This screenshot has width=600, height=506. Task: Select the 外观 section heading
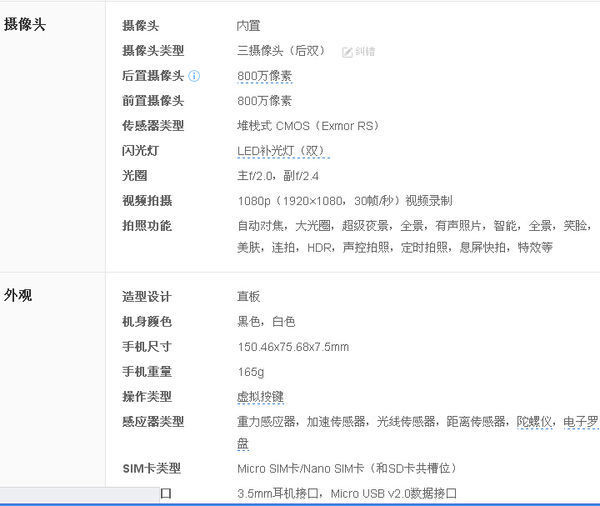pos(18,295)
